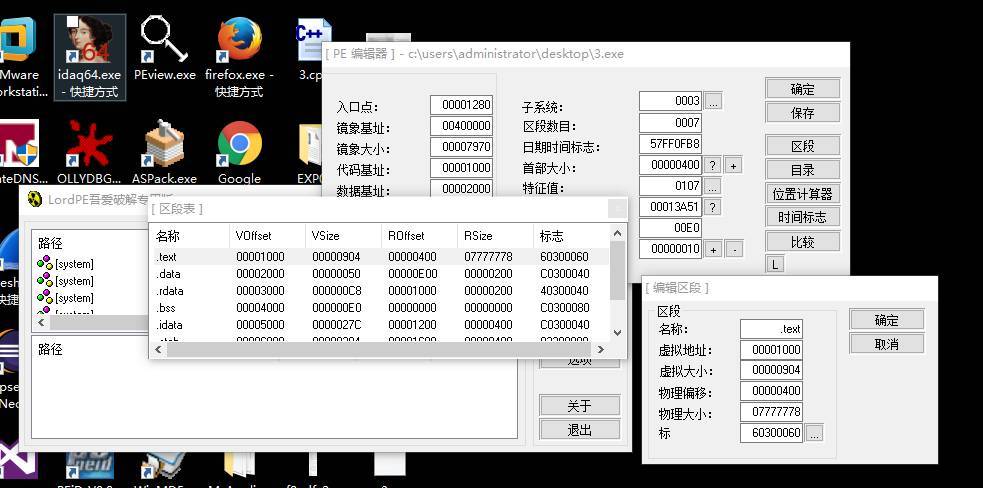Open the ASPack.exe desktop shortcut
983x488 pixels.
(x=164, y=152)
